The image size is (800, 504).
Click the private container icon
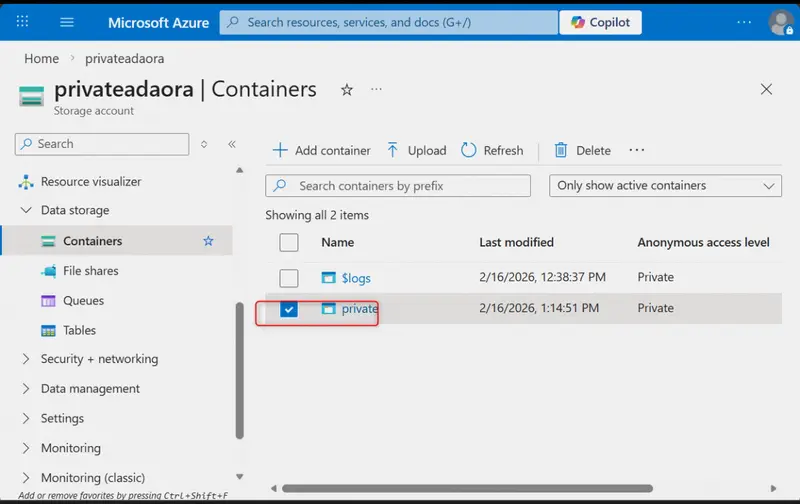click(x=329, y=309)
